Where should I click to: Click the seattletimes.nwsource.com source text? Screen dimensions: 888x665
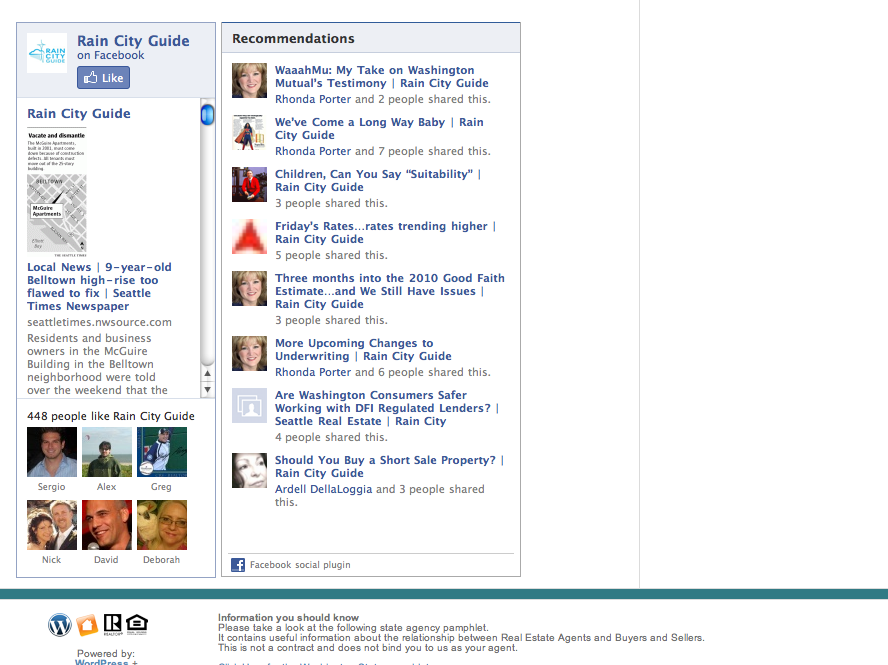click(x=100, y=322)
